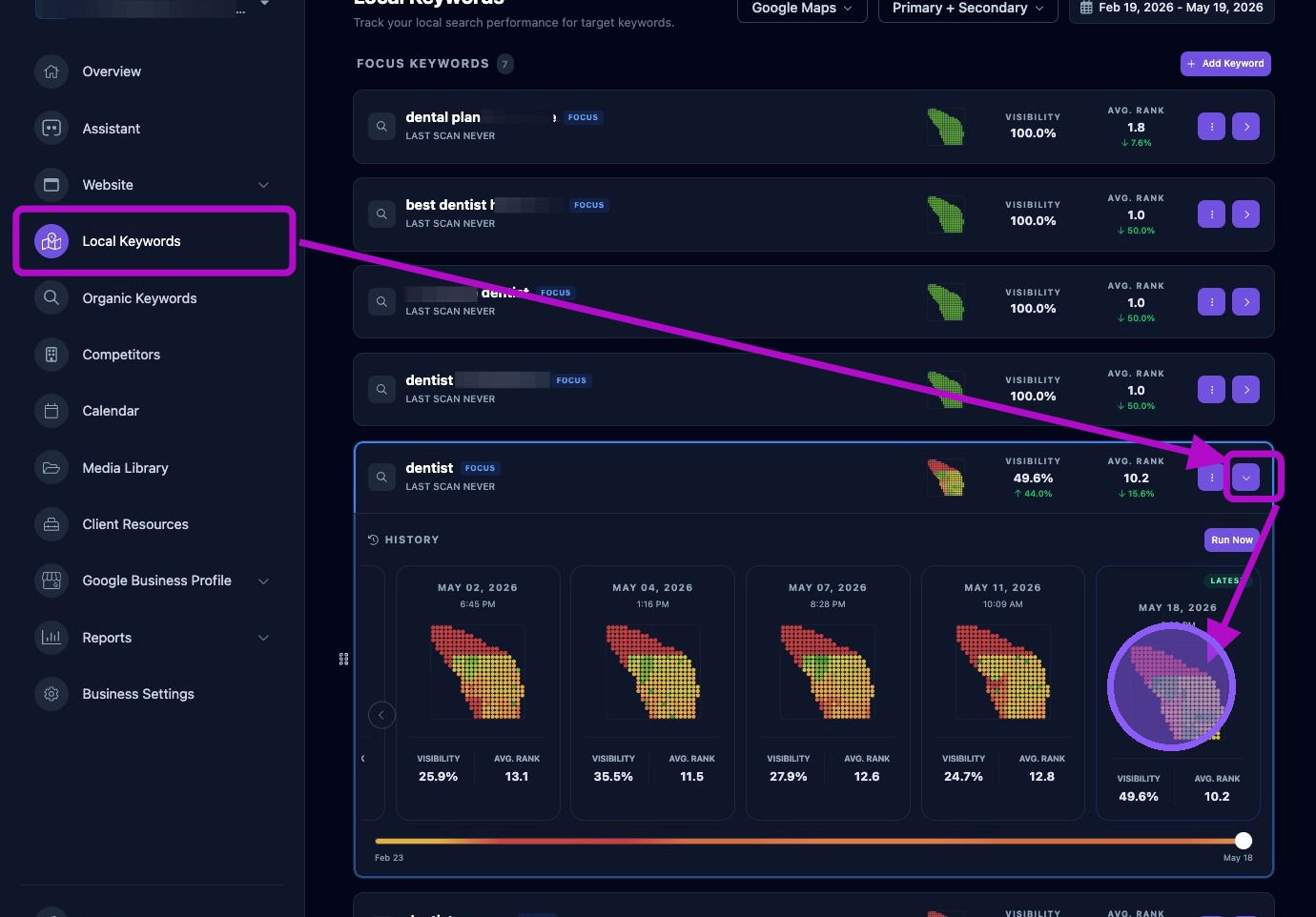Viewport: 1316px width, 917px height.
Task: Click the Client Resources icon
Action: [x=51, y=524]
